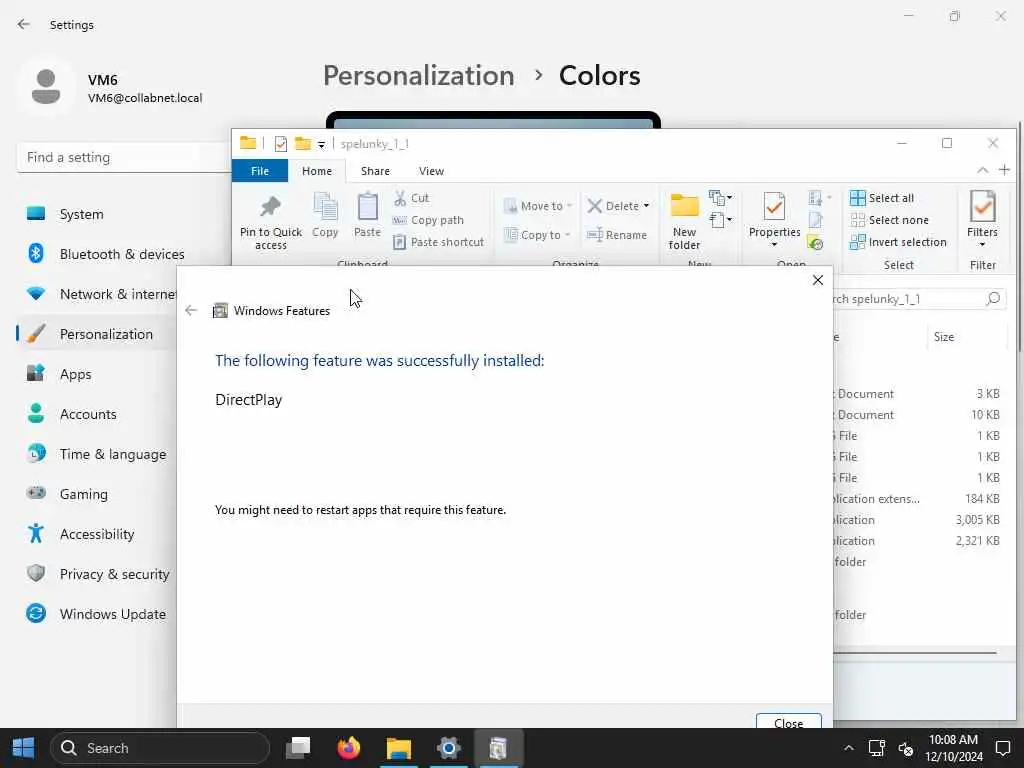Click Rename in Organize group
The height and width of the screenshot is (768, 1024).
[x=617, y=235]
